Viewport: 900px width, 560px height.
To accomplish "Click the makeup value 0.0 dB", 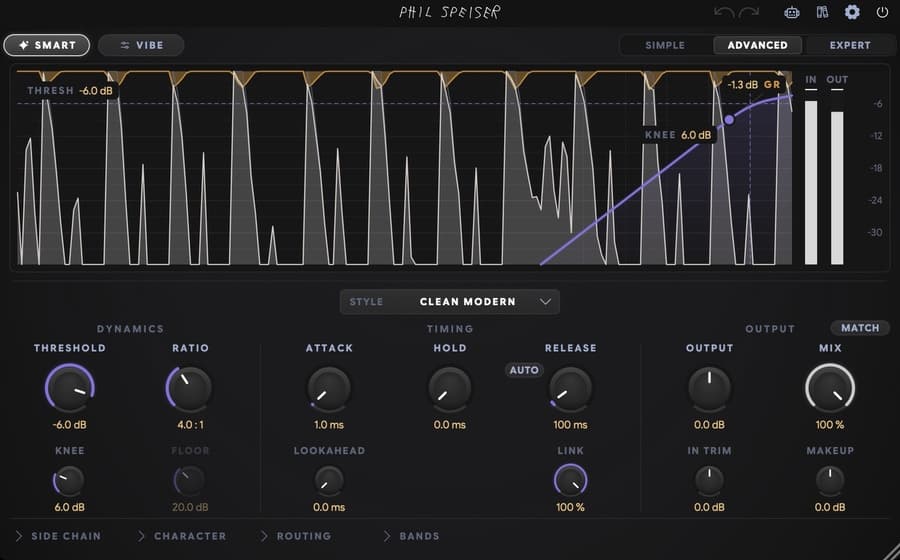I will (830, 507).
